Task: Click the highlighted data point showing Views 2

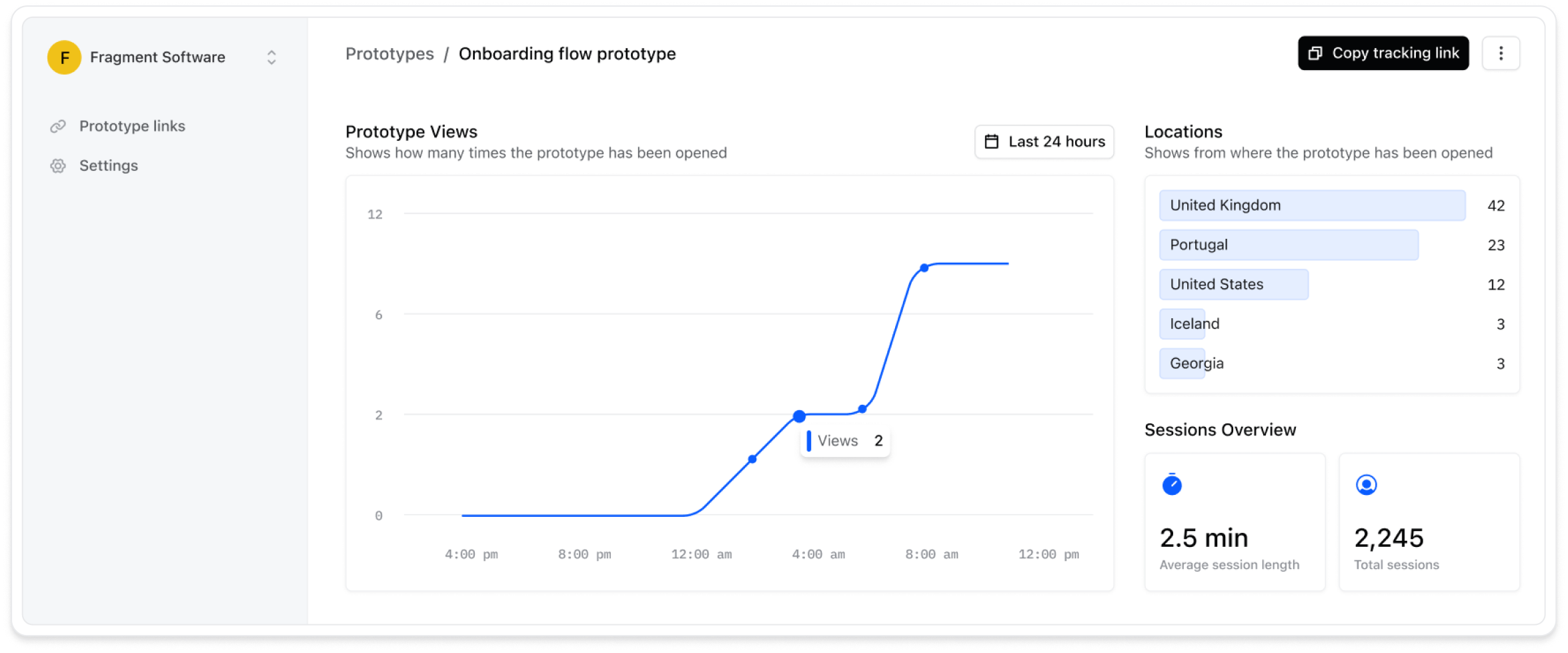Action: point(799,416)
